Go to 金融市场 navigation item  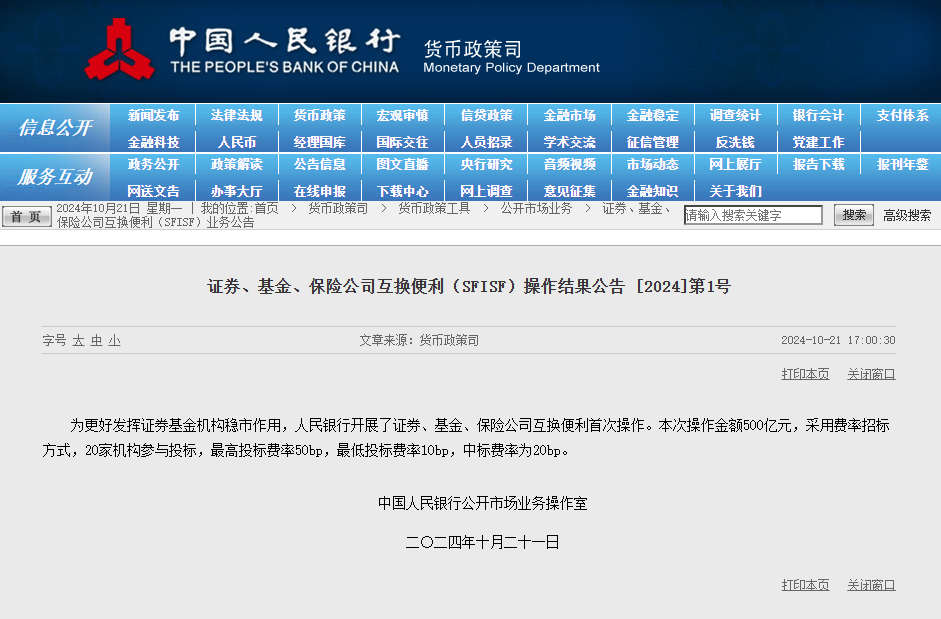pos(569,115)
